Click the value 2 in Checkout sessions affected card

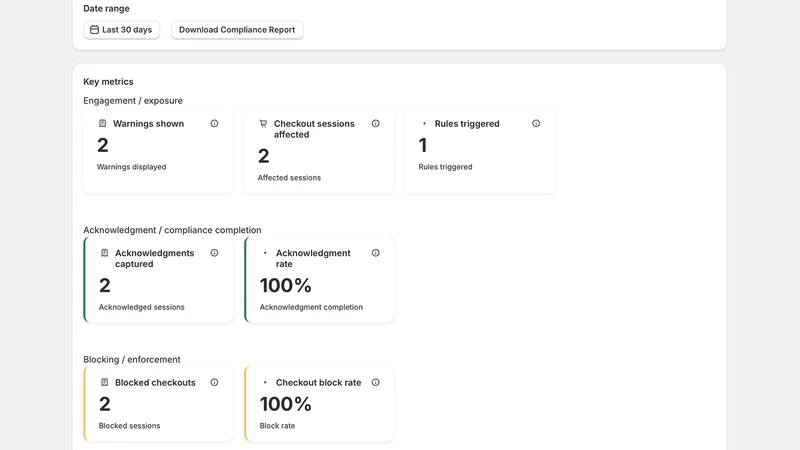point(263,156)
